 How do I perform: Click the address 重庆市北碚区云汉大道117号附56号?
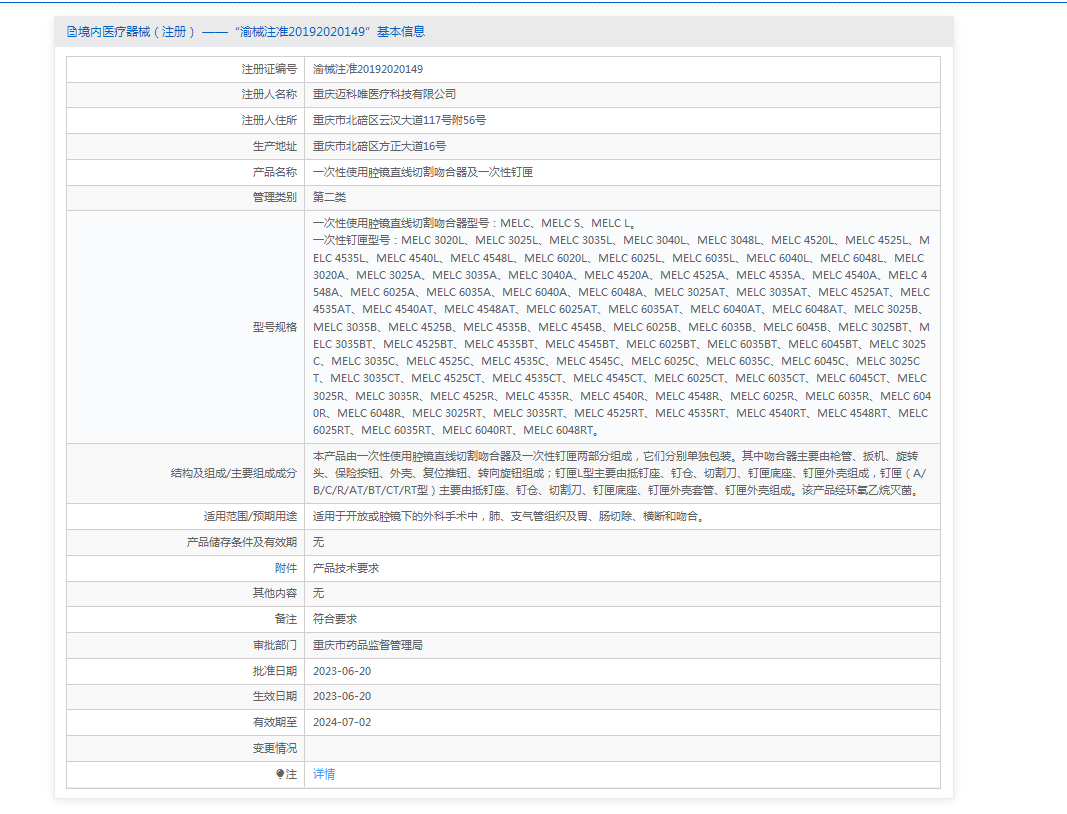pyautogui.click(x=399, y=120)
